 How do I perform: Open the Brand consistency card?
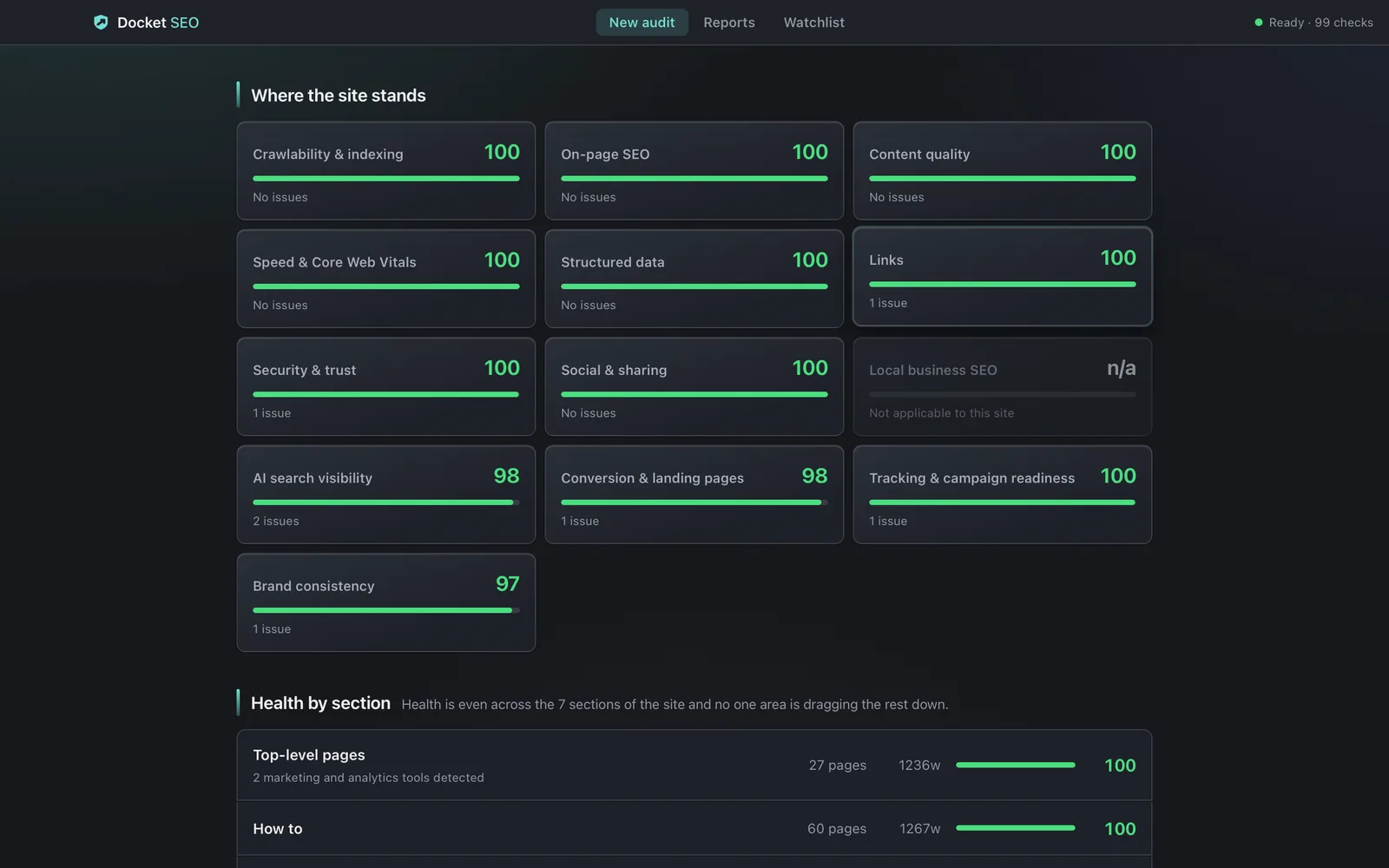[x=386, y=603]
